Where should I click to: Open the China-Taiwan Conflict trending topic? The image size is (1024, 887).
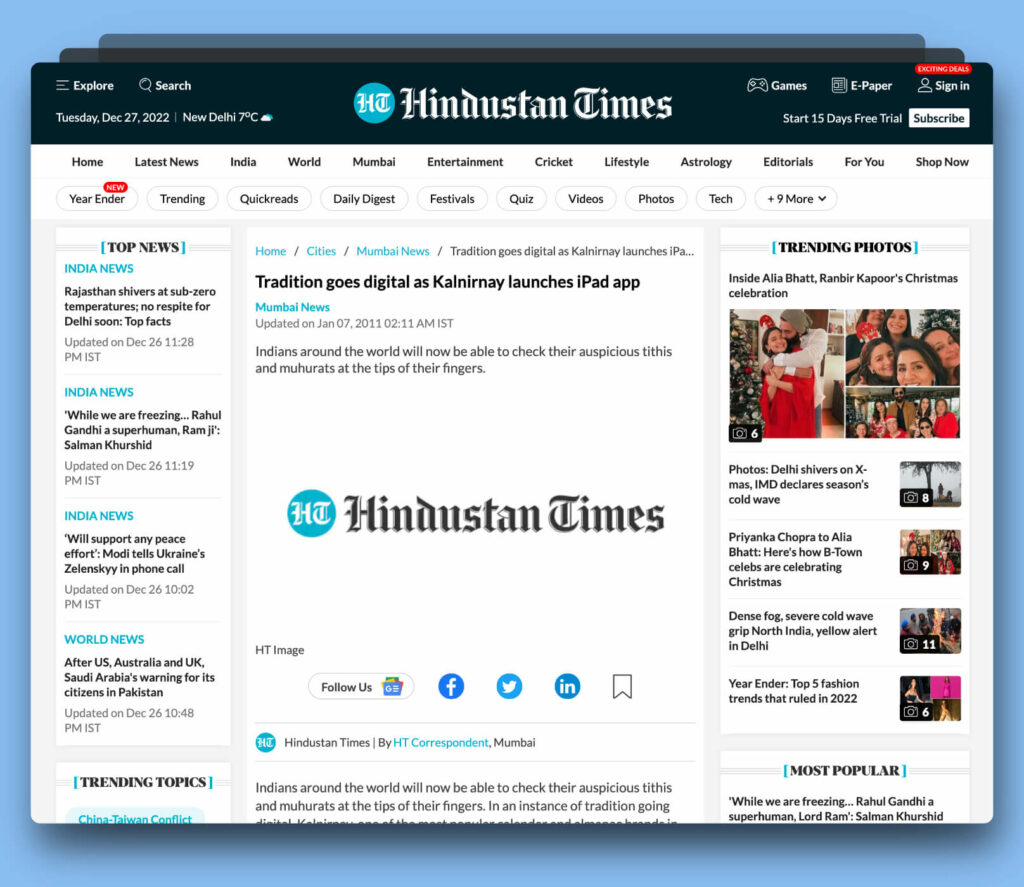(x=135, y=817)
